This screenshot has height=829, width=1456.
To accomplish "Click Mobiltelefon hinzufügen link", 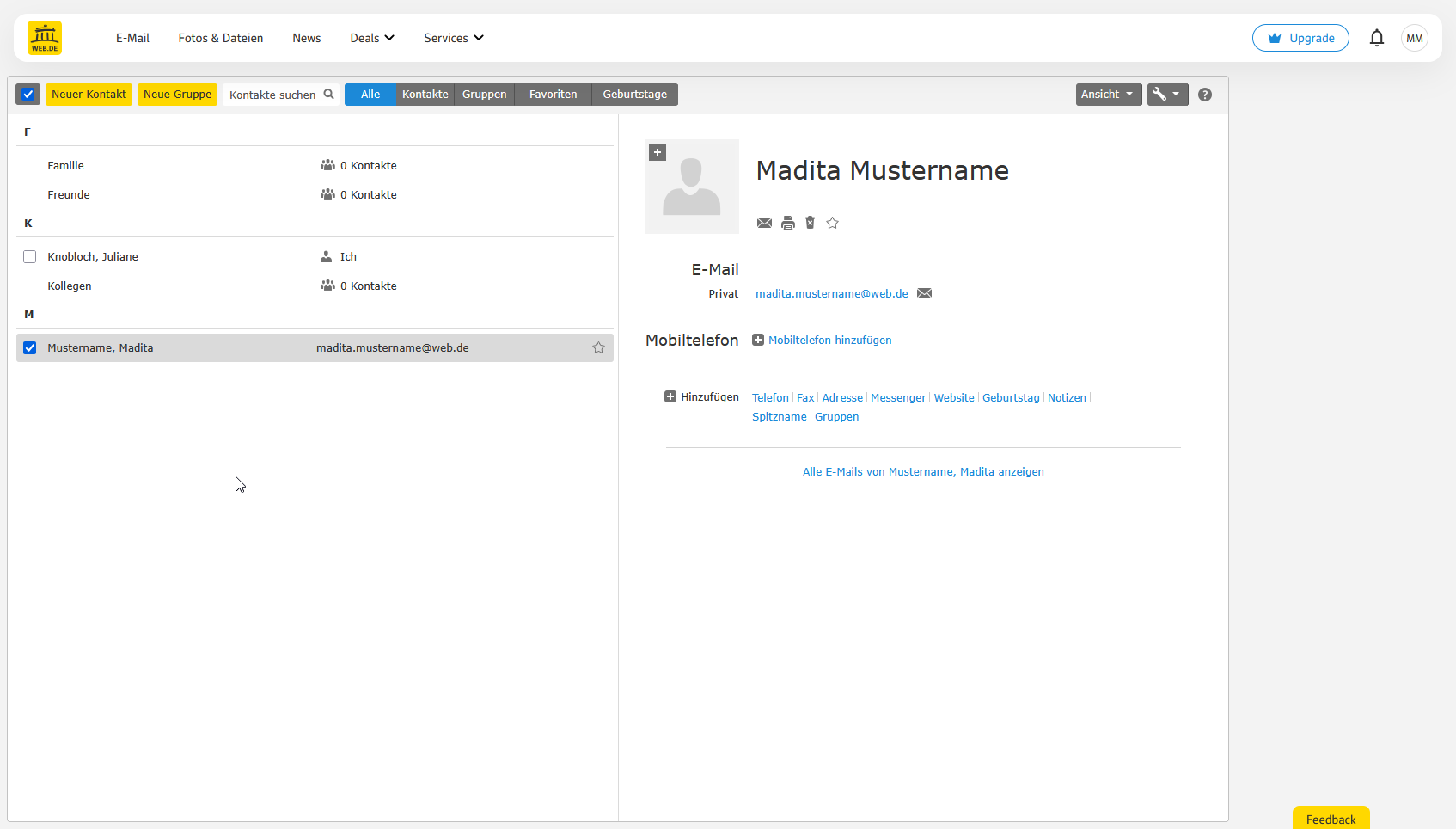I will click(x=829, y=341).
